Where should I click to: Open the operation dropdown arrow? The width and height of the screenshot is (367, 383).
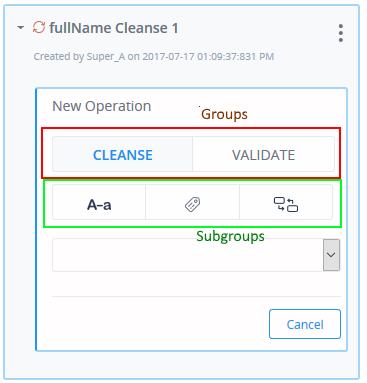tap(331, 255)
